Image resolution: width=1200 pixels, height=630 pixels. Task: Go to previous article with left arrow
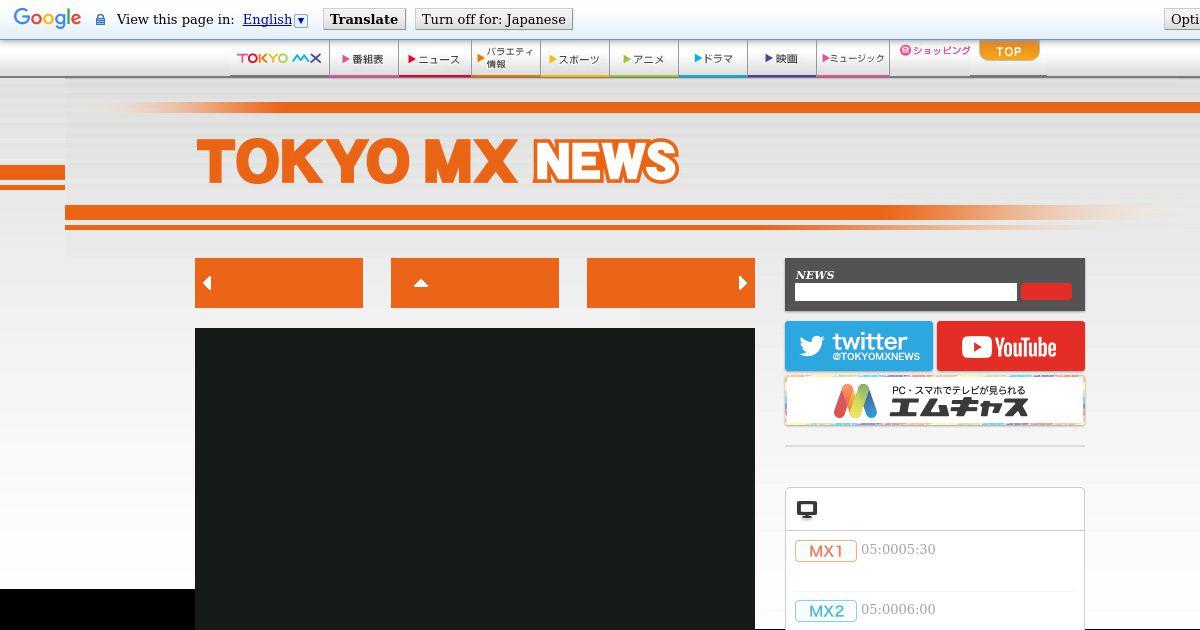[279, 283]
